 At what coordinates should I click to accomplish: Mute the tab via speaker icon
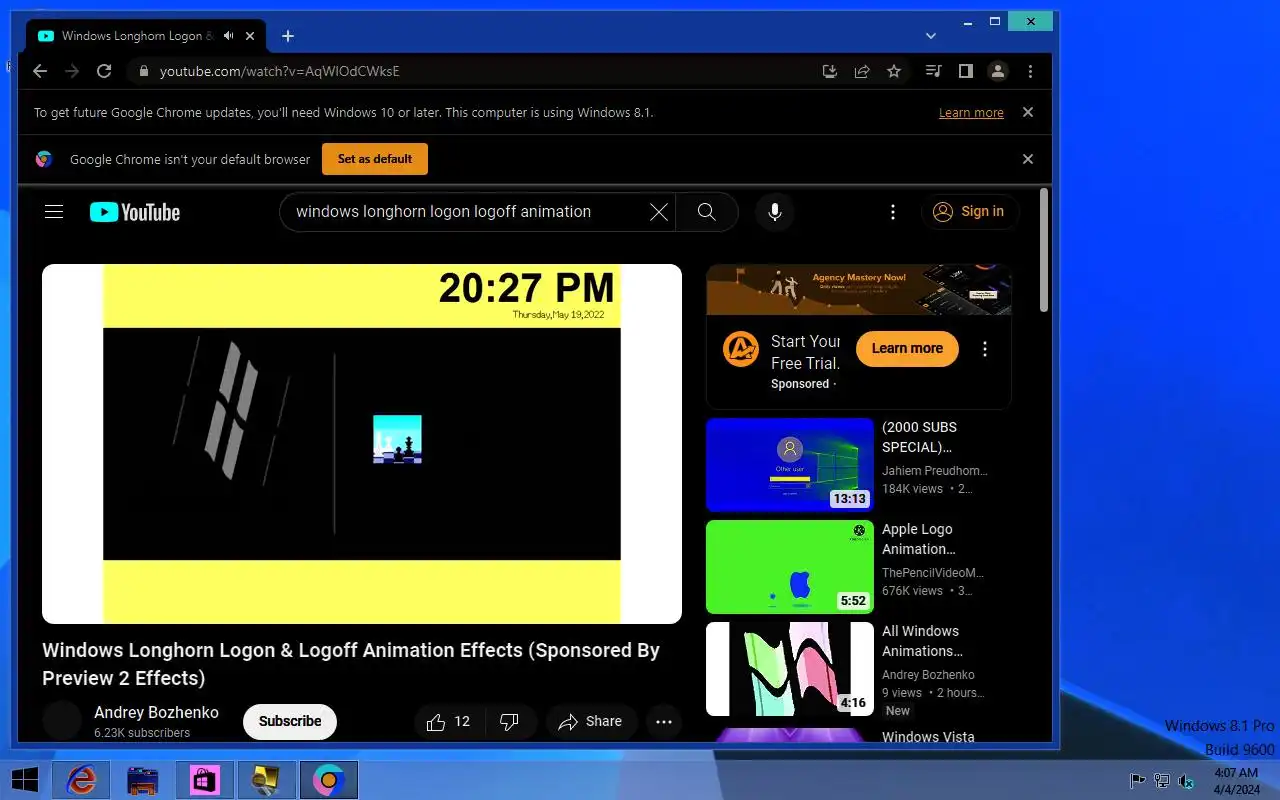tap(229, 36)
